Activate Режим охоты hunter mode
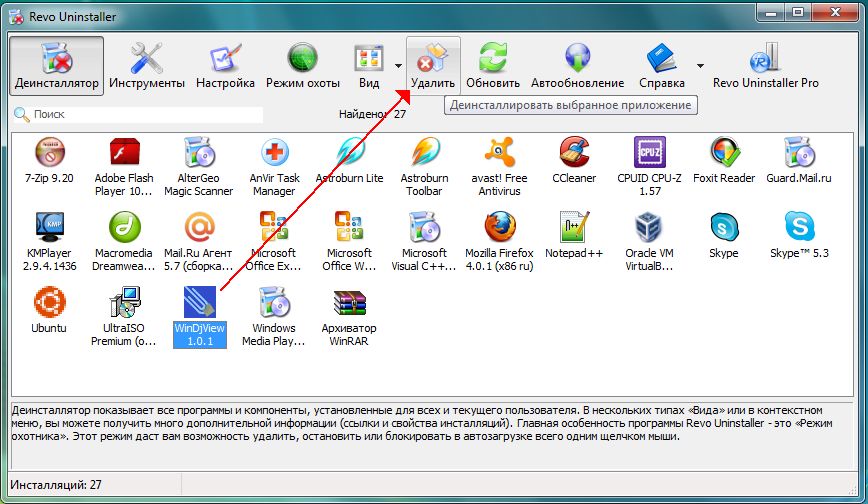868x504 pixels. pyautogui.click(x=302, y=66)
